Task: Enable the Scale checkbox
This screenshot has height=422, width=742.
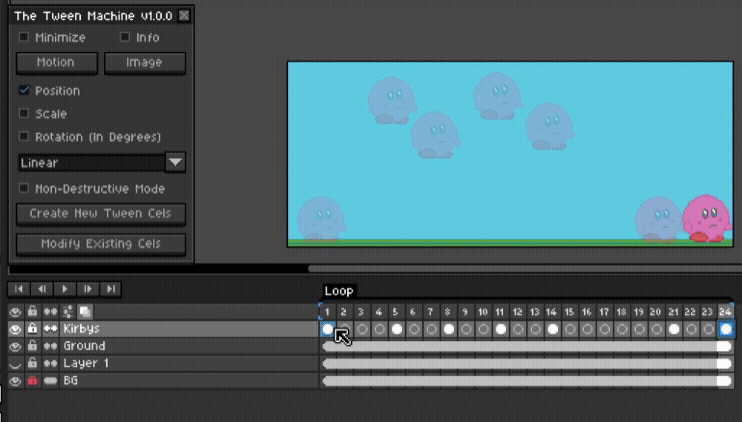Action: pyautogui.click(x=24, y=114)
